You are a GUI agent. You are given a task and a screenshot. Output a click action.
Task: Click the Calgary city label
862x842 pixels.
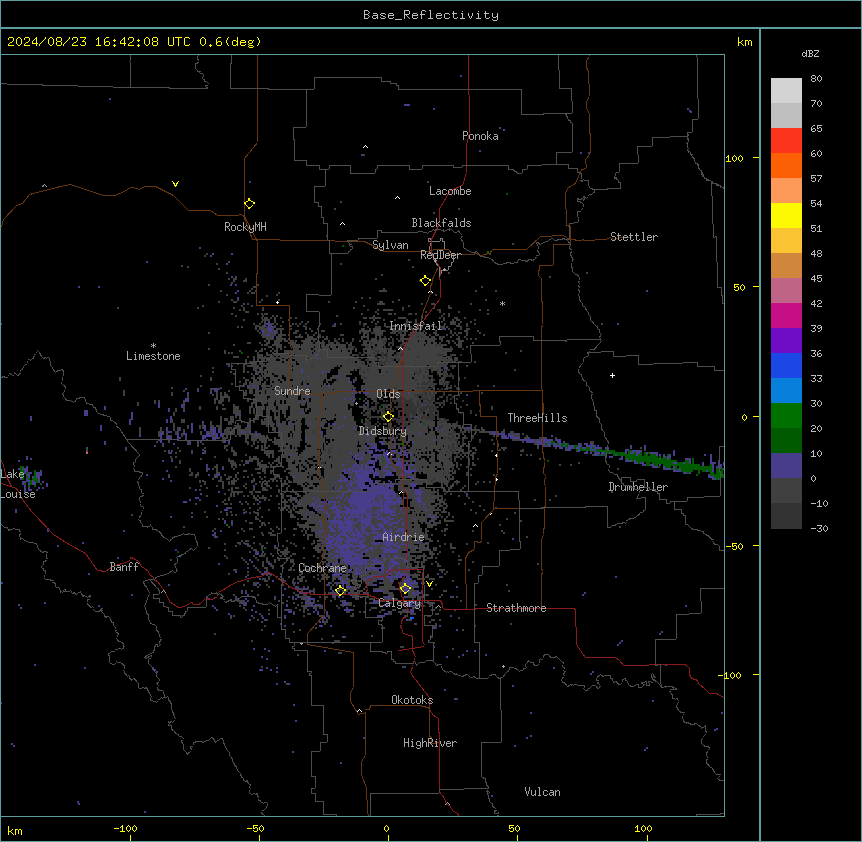click(400, 603)
